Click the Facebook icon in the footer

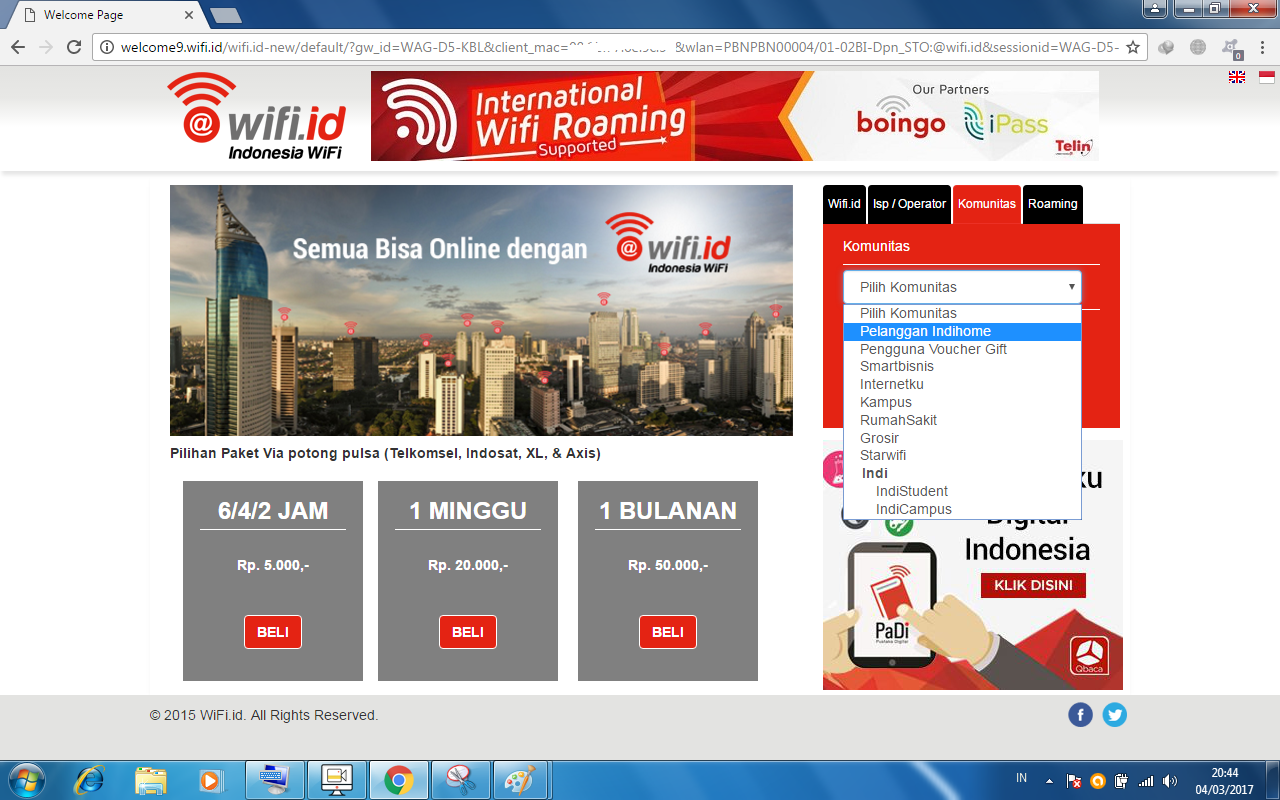[x=1081, y=714]
